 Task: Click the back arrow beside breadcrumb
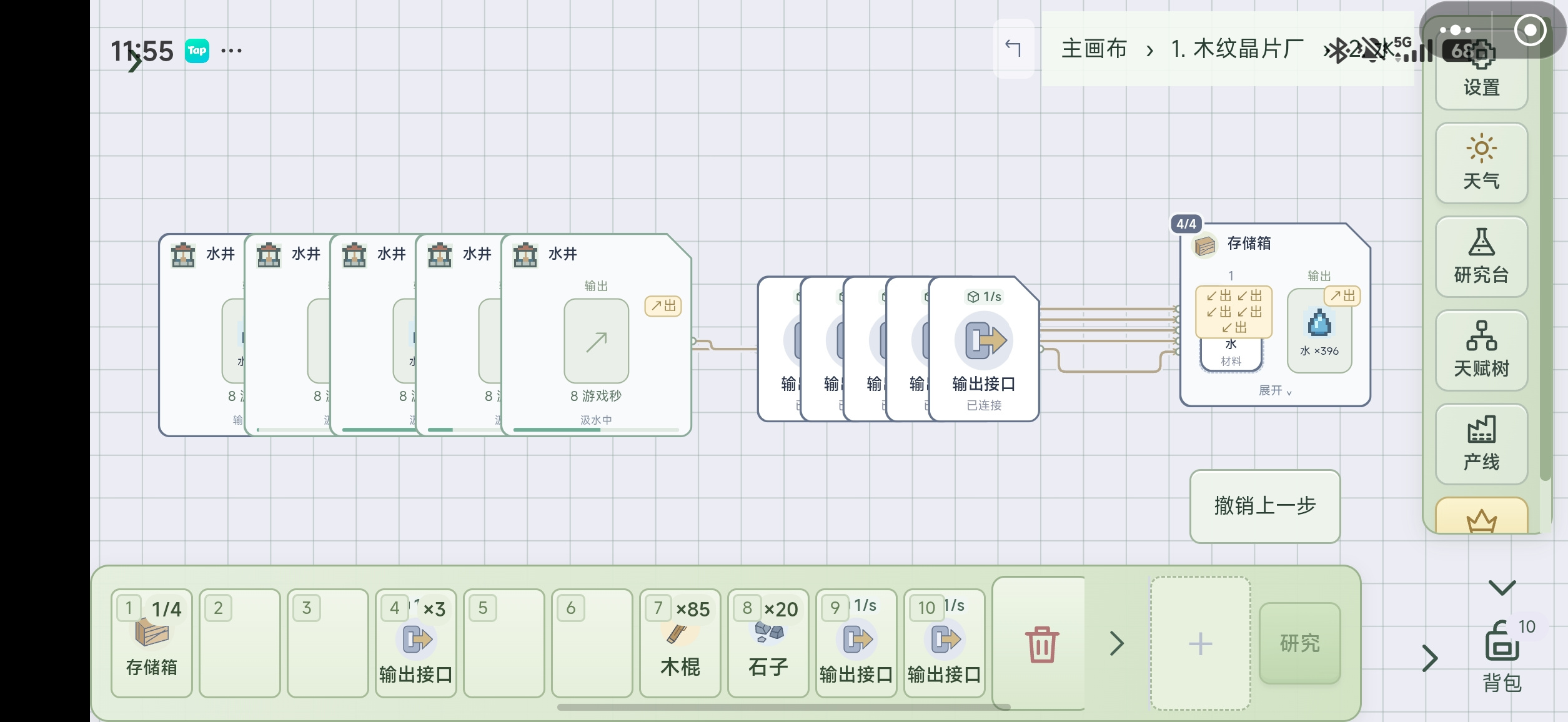1013,48
